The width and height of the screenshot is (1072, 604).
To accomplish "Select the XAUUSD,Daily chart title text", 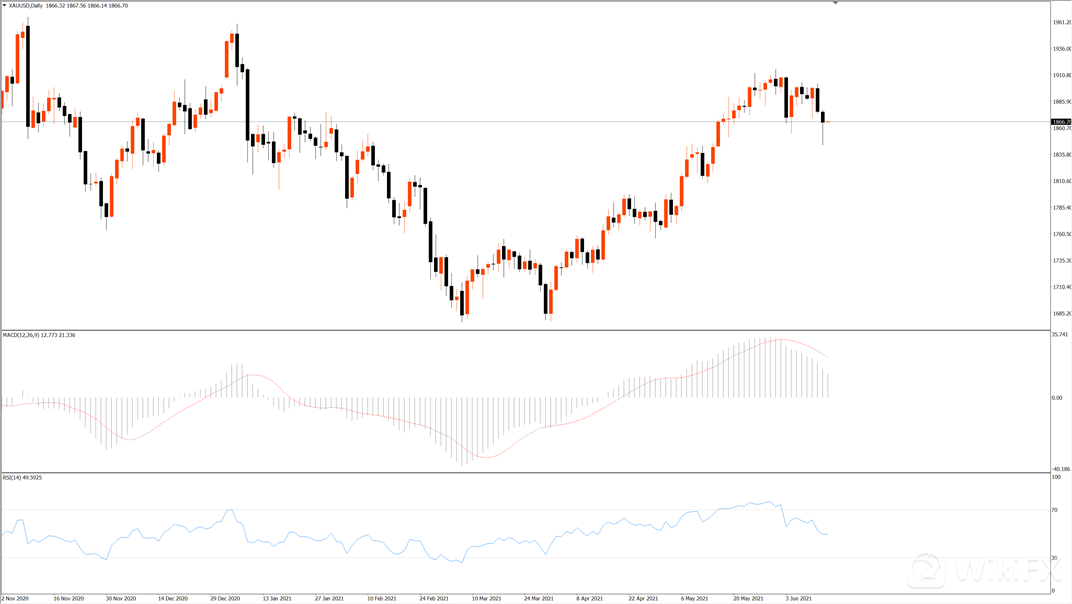I will pyautogui.click(x=26, y=6).
